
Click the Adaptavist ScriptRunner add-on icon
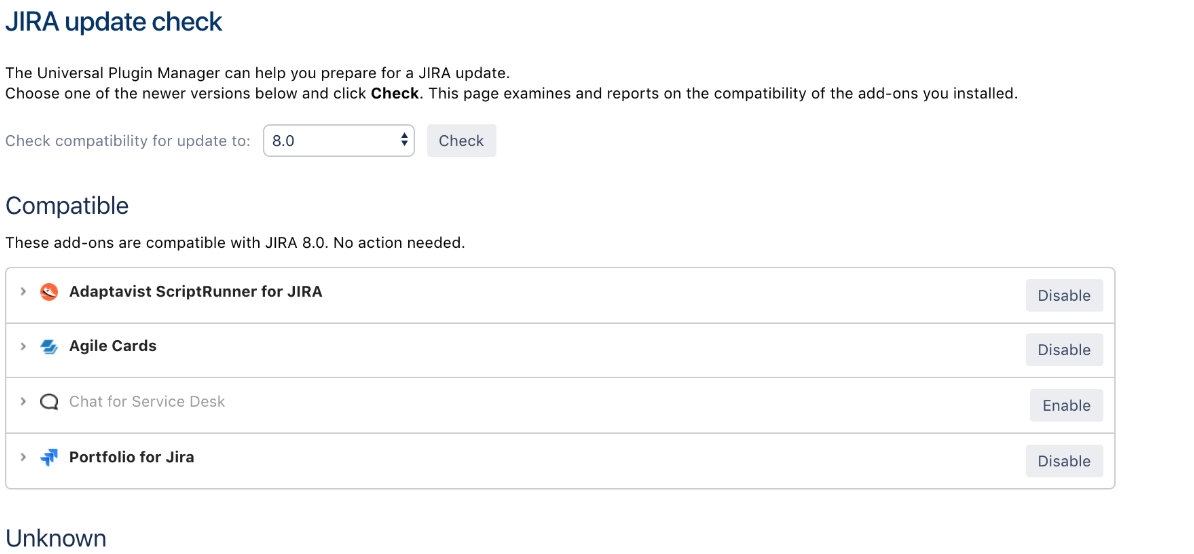(x=49, y=292)
